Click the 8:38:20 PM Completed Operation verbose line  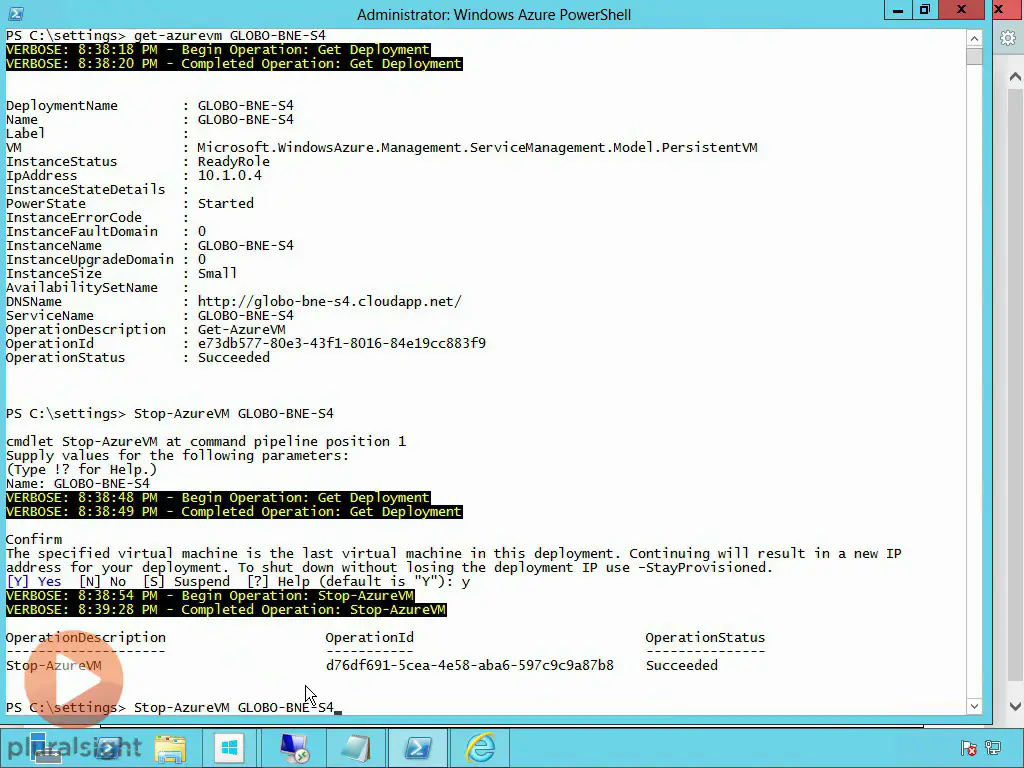pyautogui.click(x=234, y=63)
